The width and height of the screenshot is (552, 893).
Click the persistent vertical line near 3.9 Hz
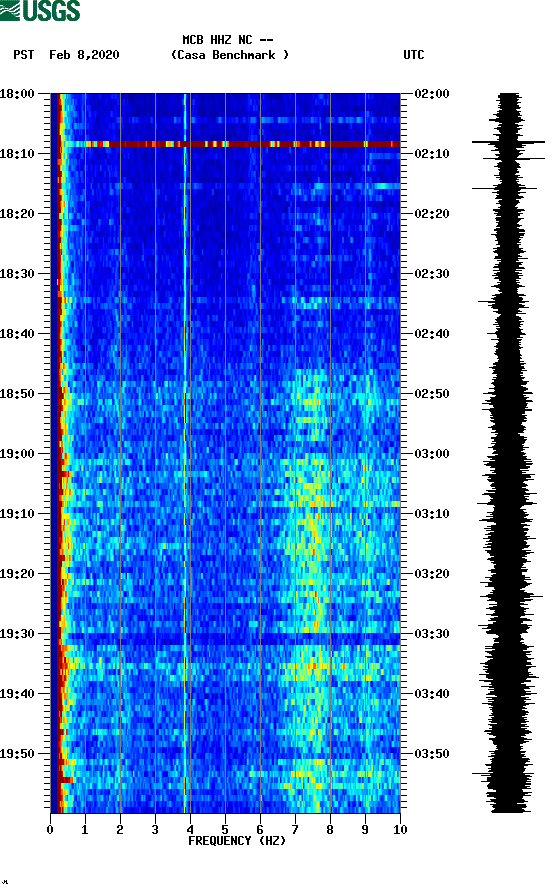point(185,453)
